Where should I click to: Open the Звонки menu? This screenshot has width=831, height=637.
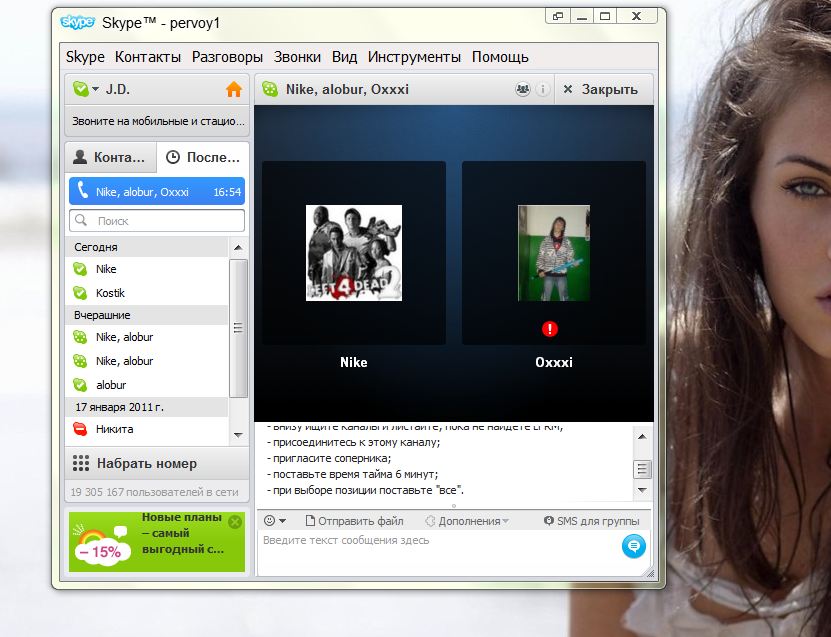pos(297,57)
